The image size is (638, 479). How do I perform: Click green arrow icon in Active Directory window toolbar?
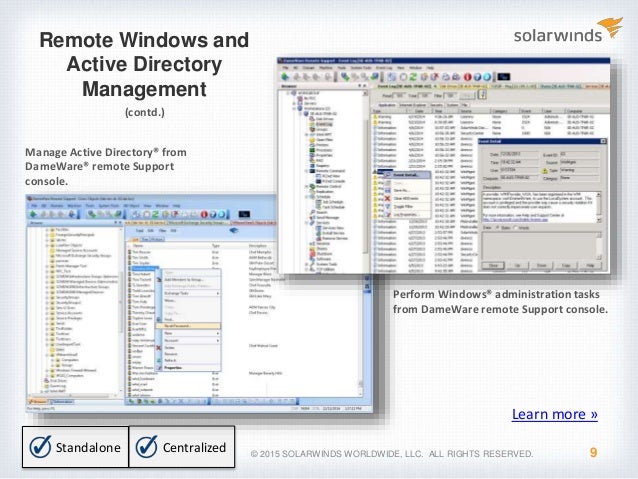coord(33,214)
